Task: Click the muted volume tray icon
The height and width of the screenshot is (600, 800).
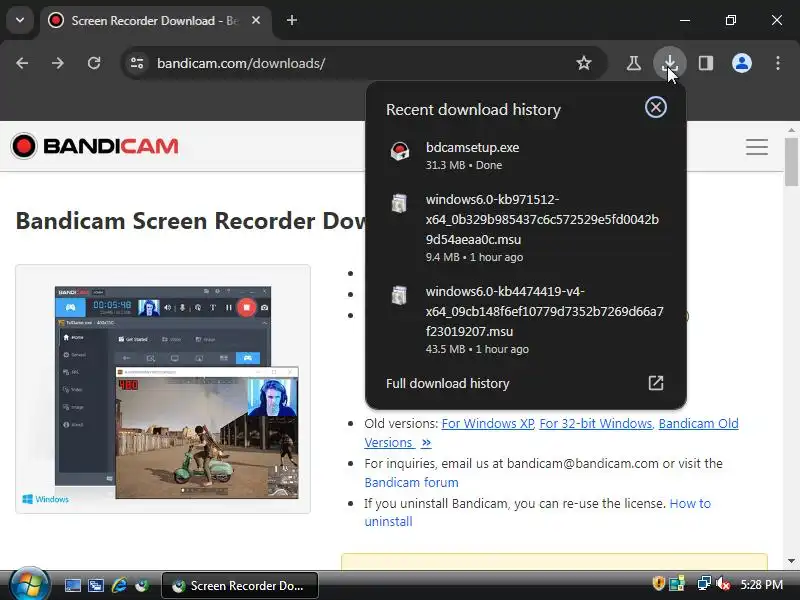Action: click(x=723, y=583)
